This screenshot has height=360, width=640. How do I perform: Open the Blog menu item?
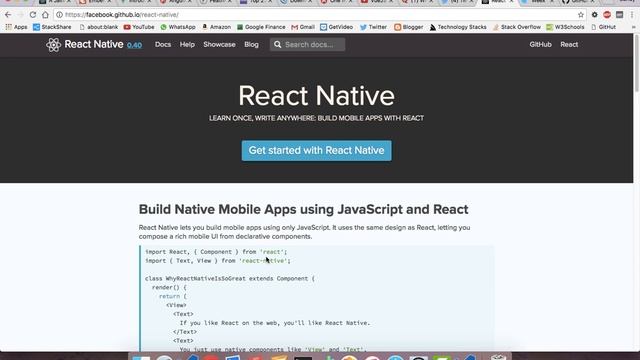tap(251, 44)
